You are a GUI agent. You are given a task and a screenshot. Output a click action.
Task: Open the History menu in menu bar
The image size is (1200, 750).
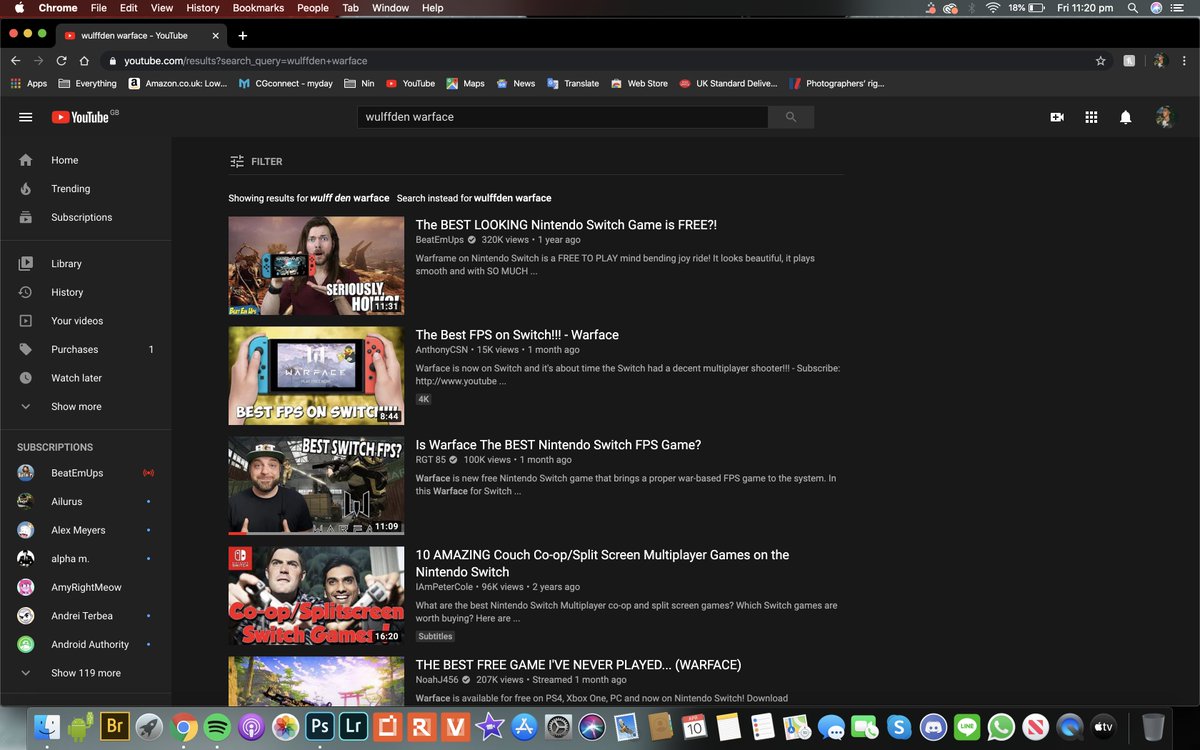click(203, 8)
